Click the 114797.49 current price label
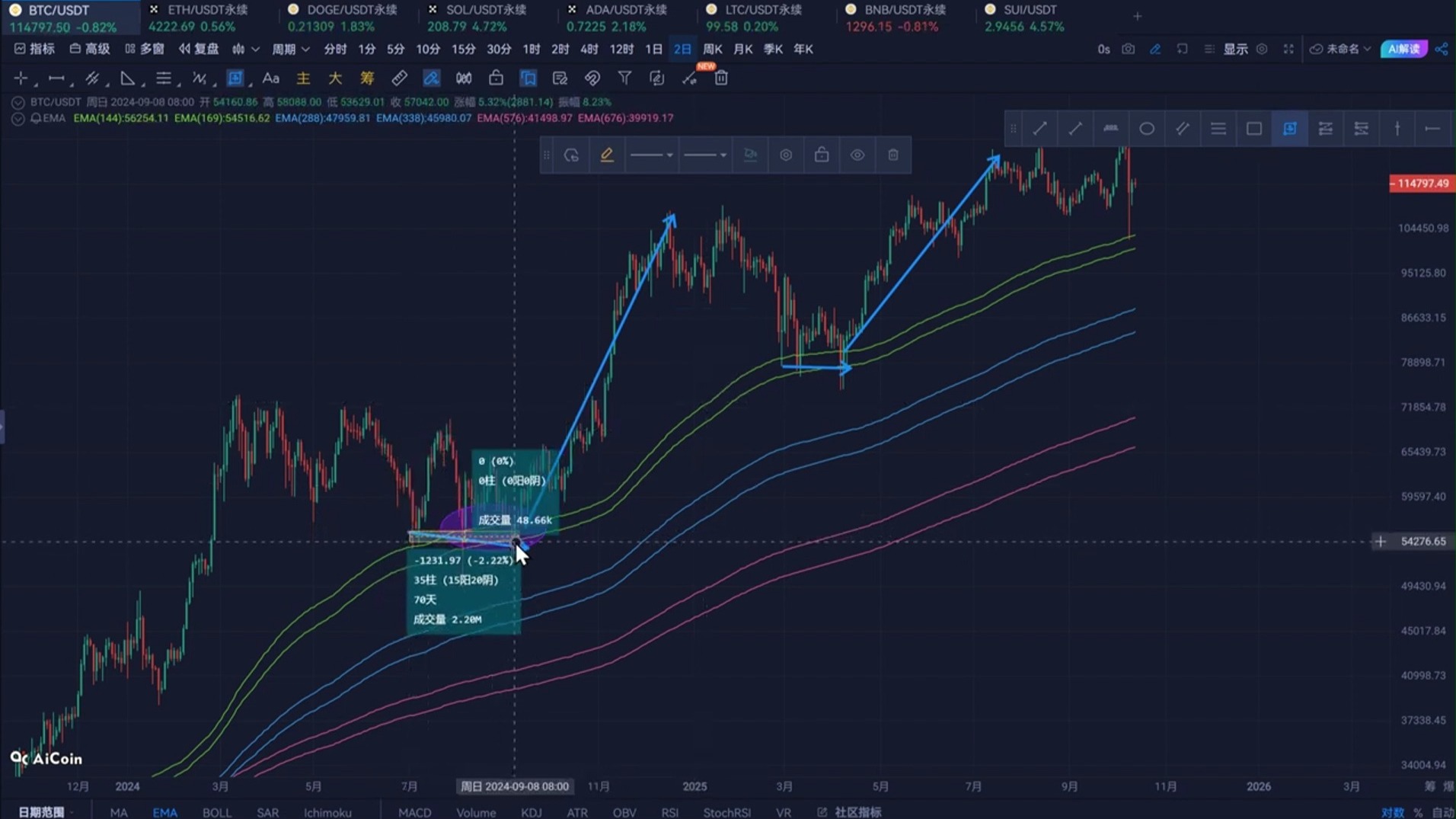Viewport: 1456px width, 819px height. pyautogui.click(x=1421, y=184)
